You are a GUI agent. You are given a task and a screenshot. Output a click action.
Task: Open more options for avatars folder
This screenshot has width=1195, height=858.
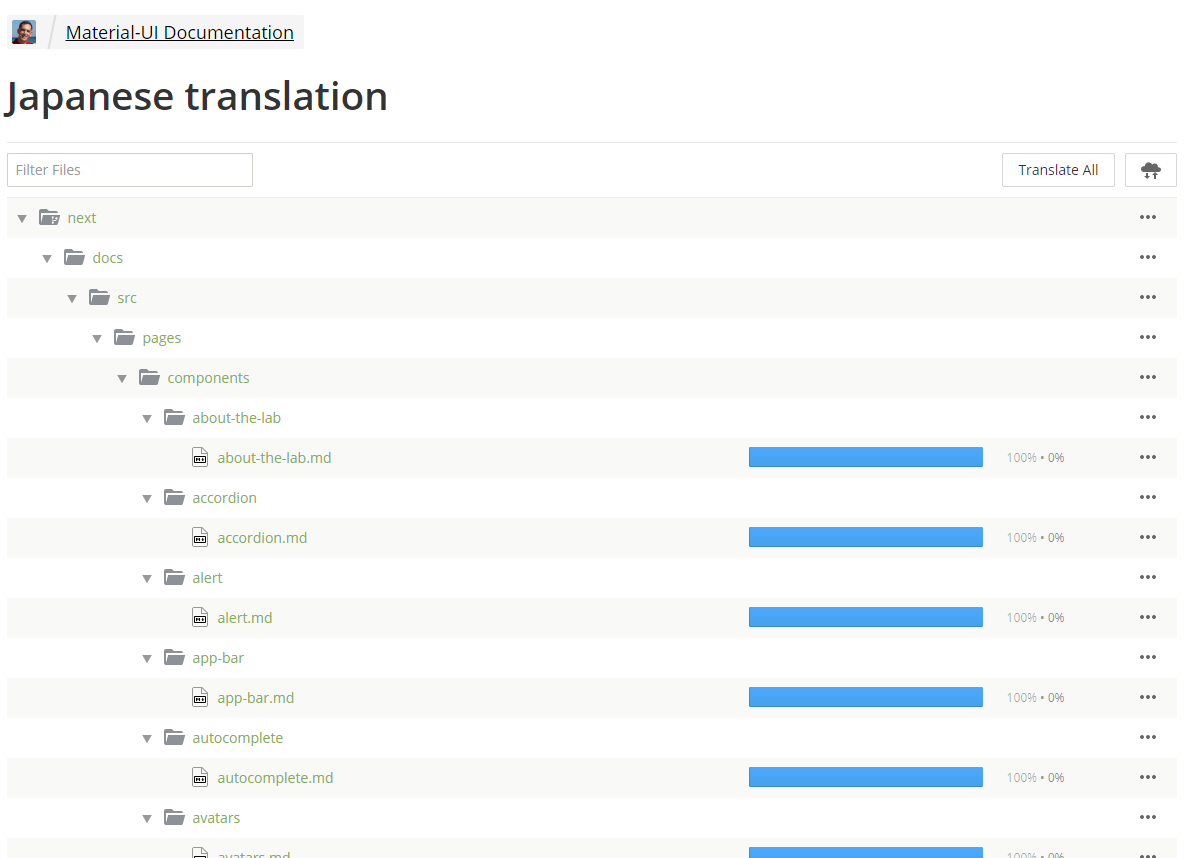point(1148,817)
